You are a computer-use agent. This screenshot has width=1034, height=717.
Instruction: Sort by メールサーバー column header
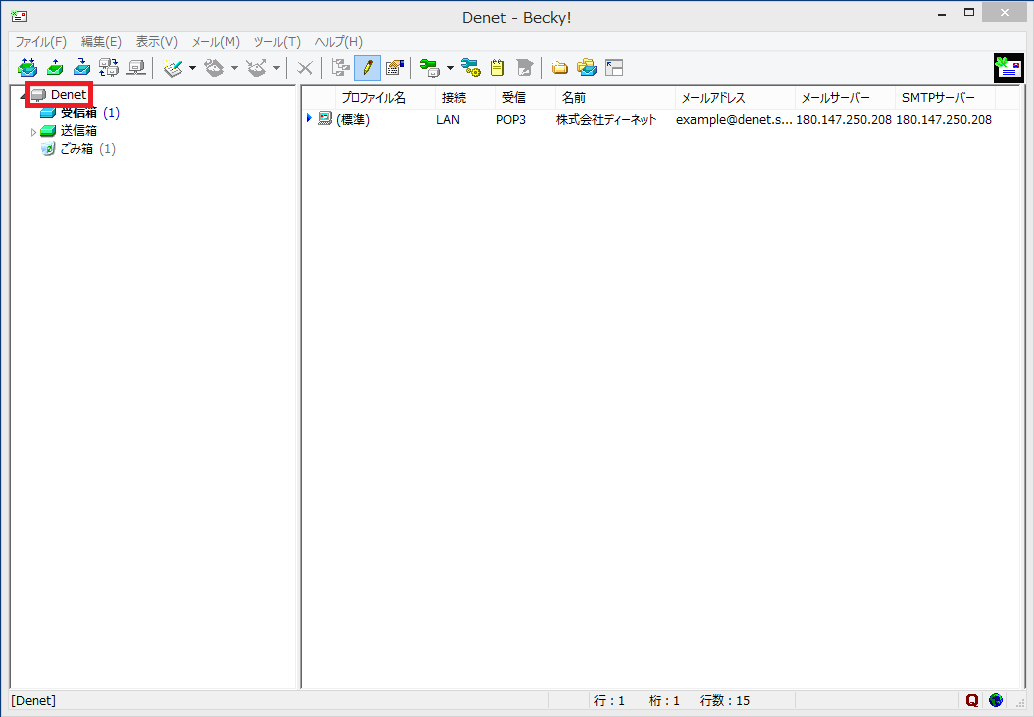point(845,98)
